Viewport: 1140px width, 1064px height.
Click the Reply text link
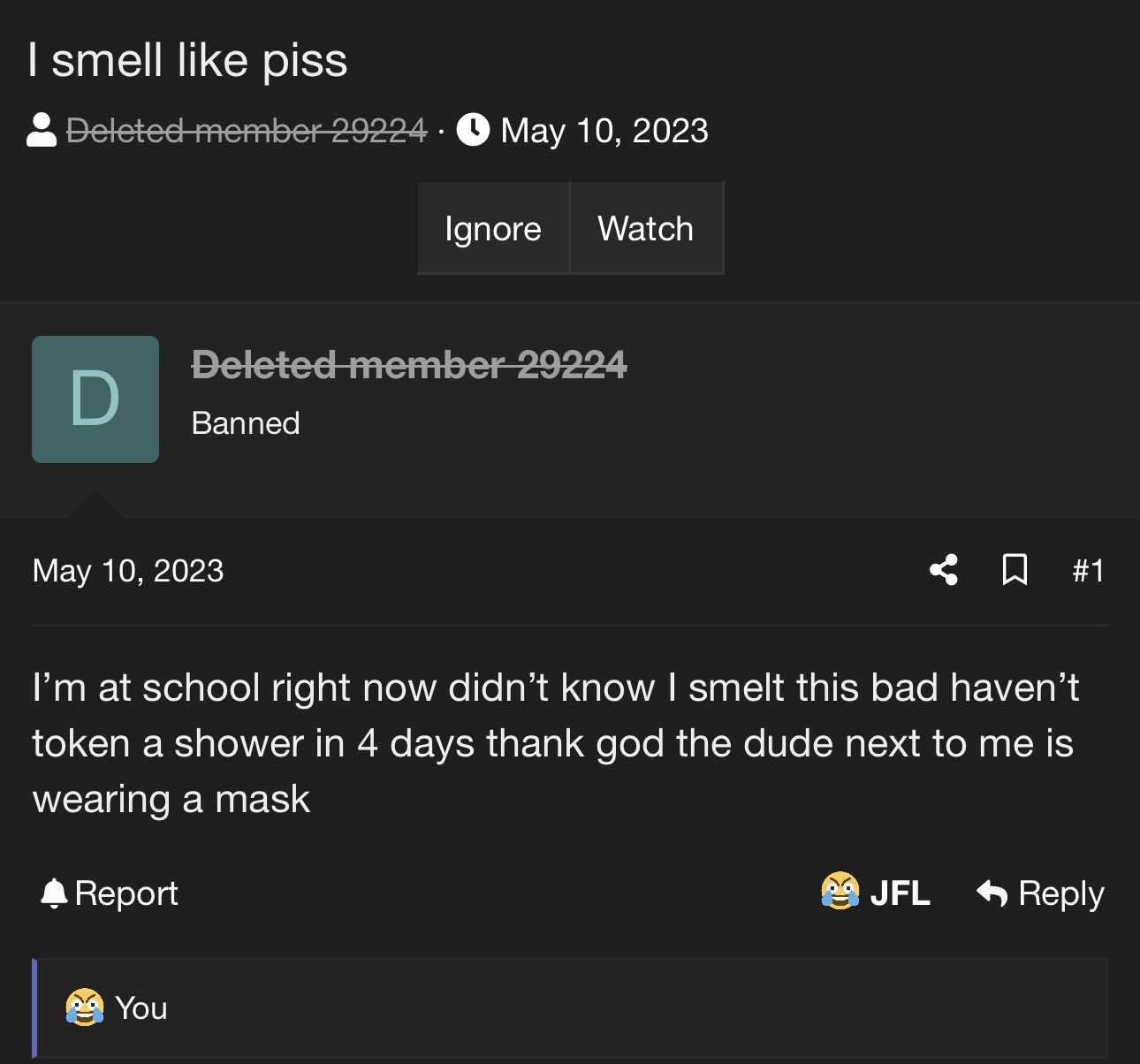(x=1061, y=893)
